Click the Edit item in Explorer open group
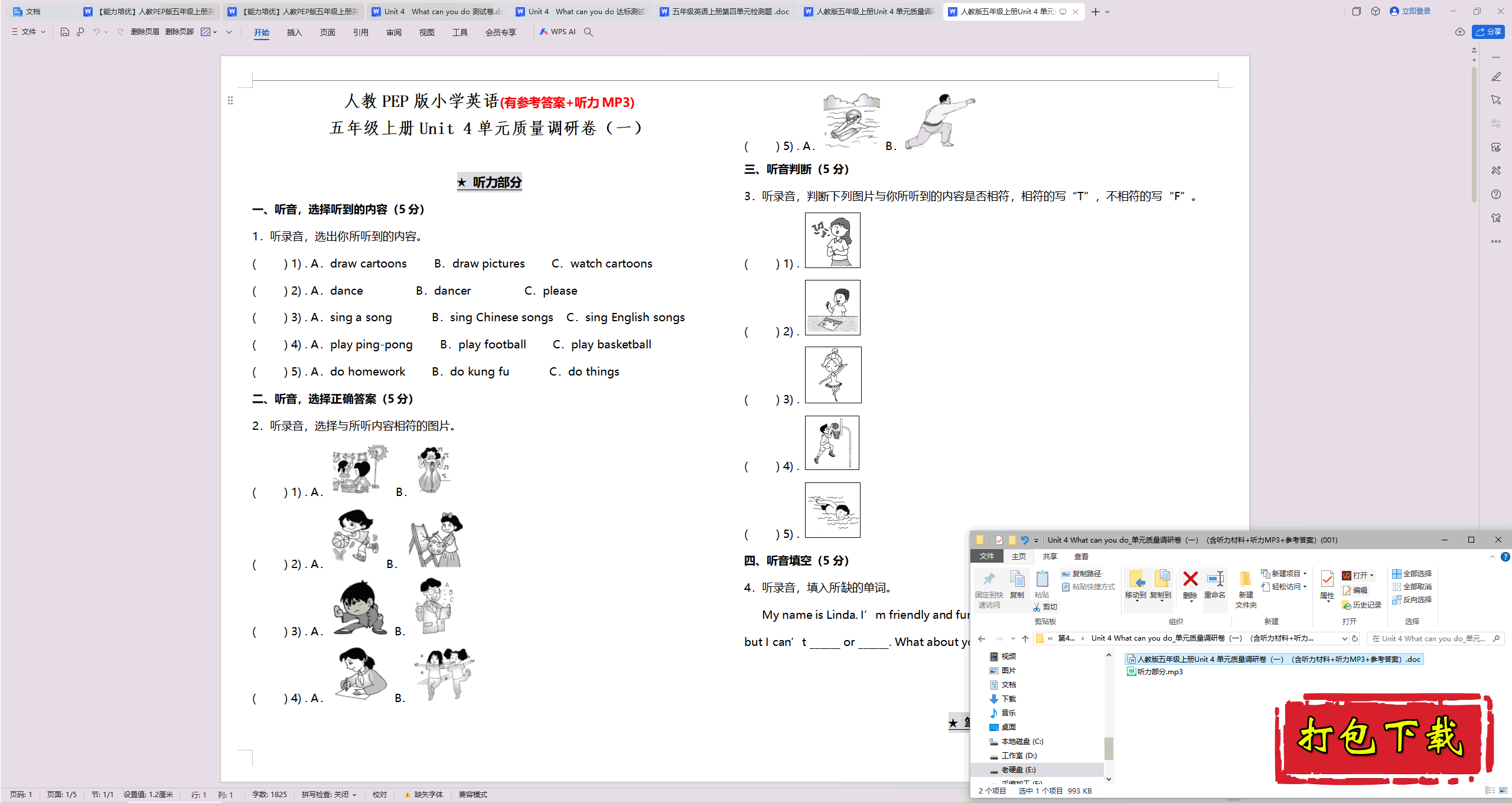The height and width of the screenshot is (803, 1512). click(1355, 590)
